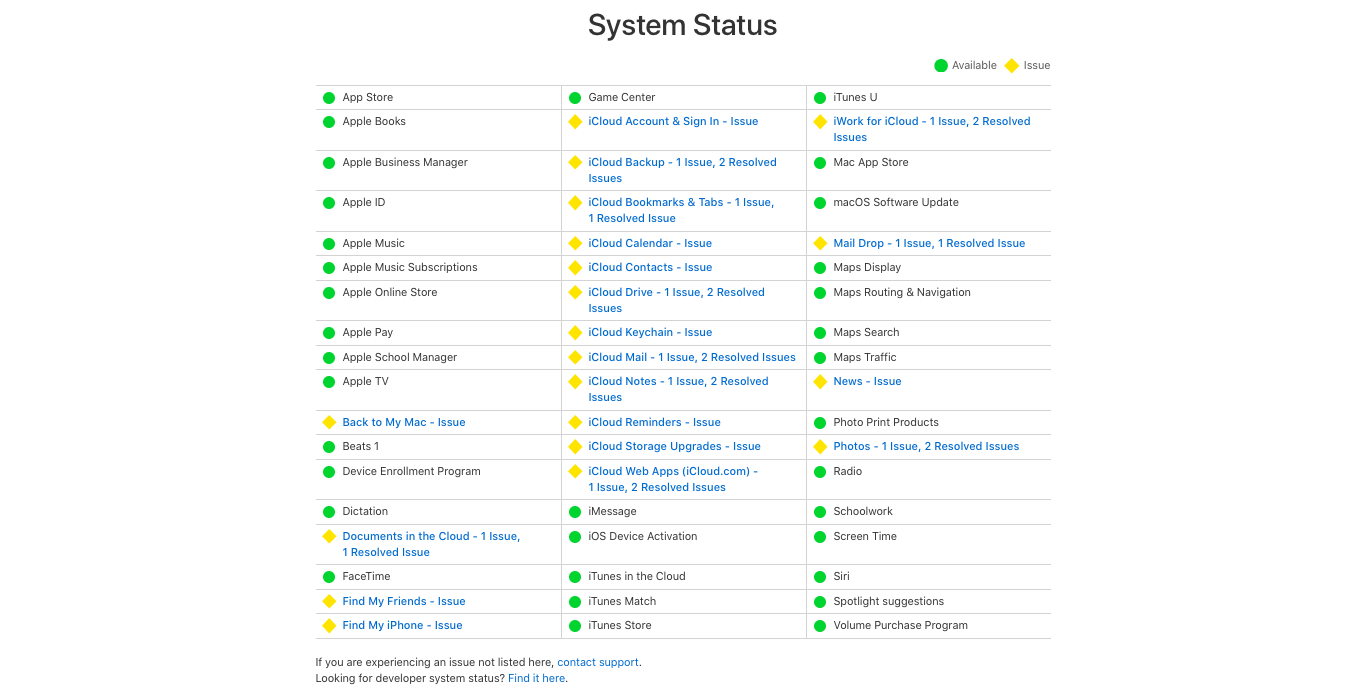Expand the Back to My Mac issue

tap(403, 422)
